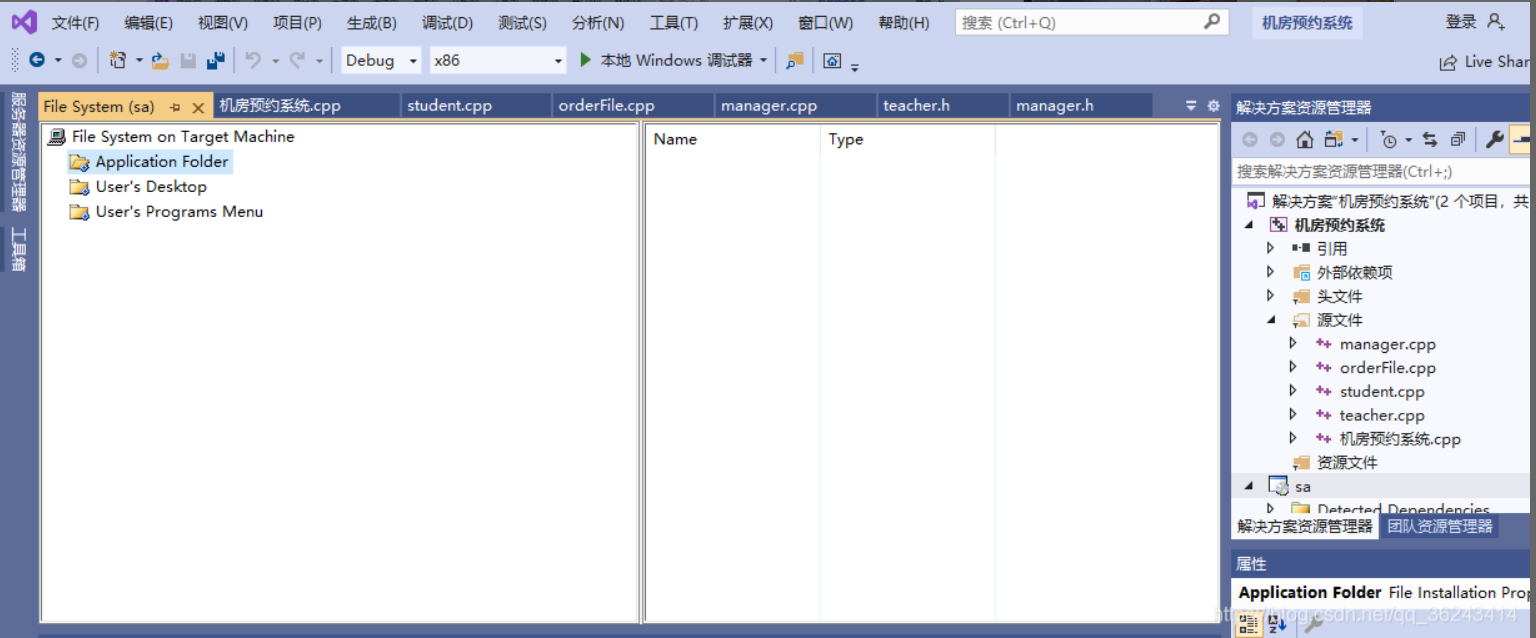Click the Collapse All icon in Solution Explorer
This screenshot has height=638, width=1536.
pos(1460,139)
